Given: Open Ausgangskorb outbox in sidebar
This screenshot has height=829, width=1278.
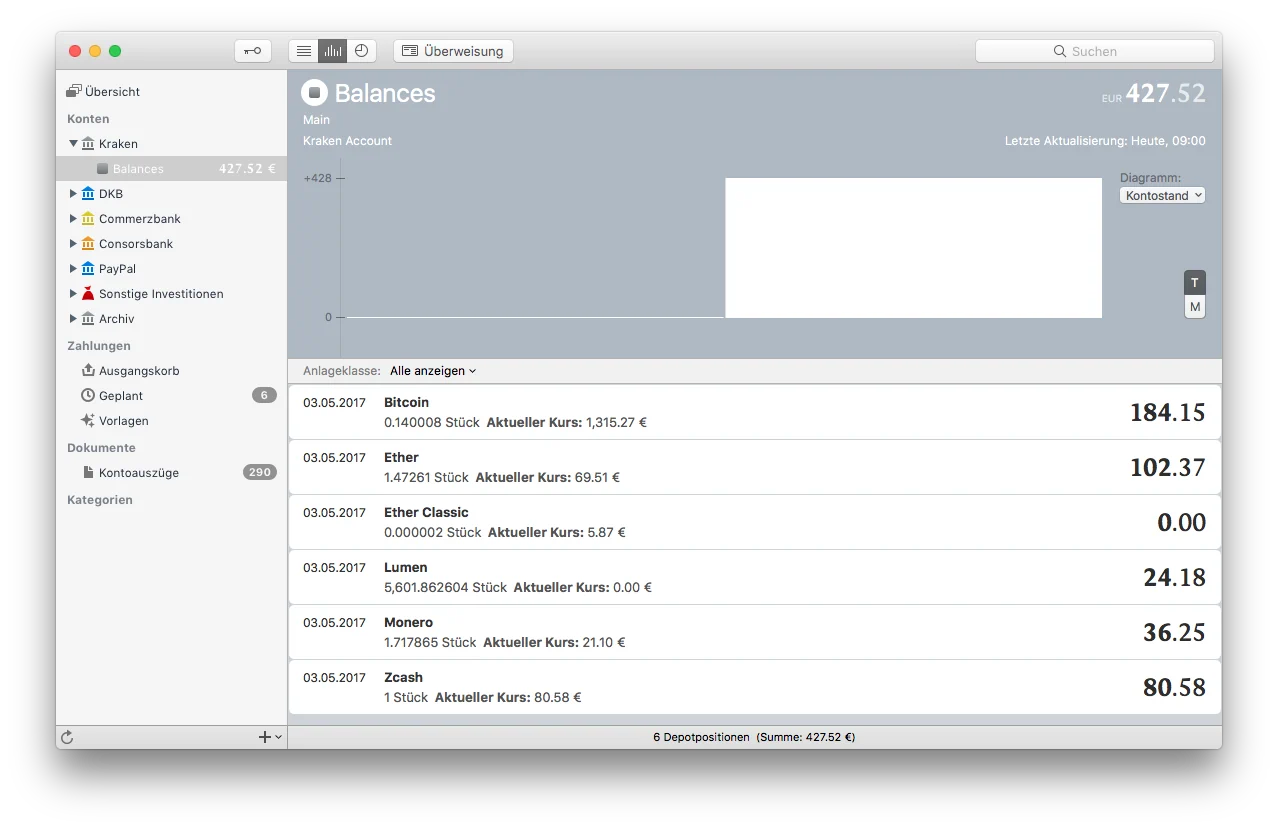Looking at the screenshot, I should (x=138, y=371).
